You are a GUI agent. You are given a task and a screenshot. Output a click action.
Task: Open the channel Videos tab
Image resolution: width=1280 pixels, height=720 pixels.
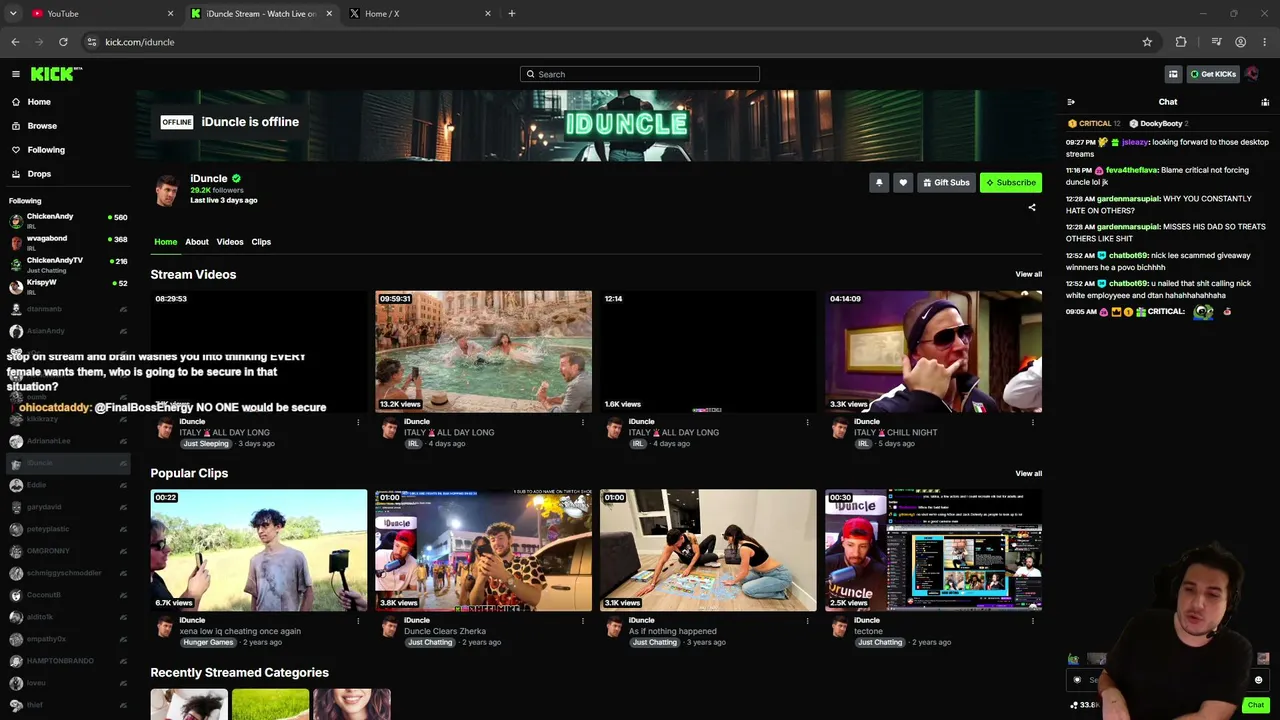pyautogui.click(x=230, y=242)
